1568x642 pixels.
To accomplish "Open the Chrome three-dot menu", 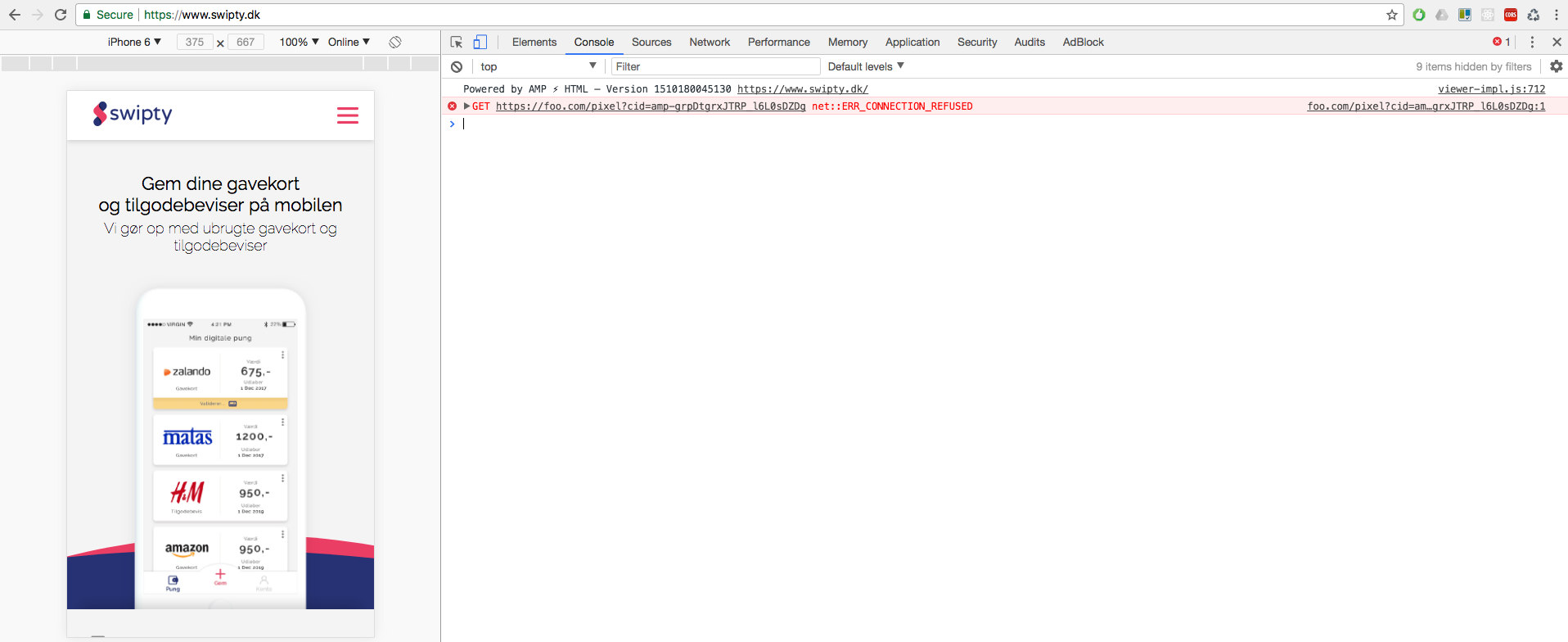I will [1557, 15].
